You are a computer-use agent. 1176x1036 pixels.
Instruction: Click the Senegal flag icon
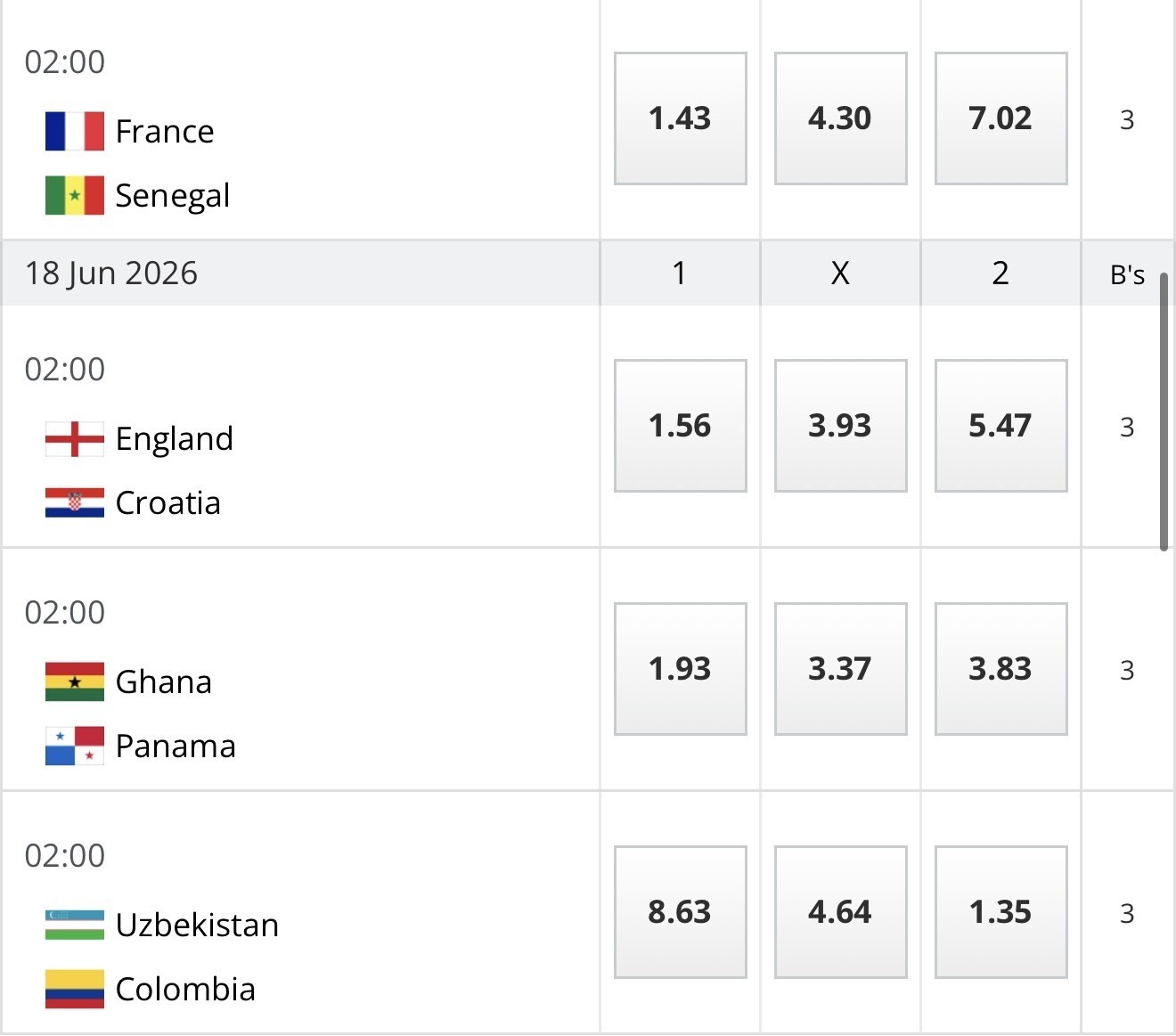(x=75, y=195)
